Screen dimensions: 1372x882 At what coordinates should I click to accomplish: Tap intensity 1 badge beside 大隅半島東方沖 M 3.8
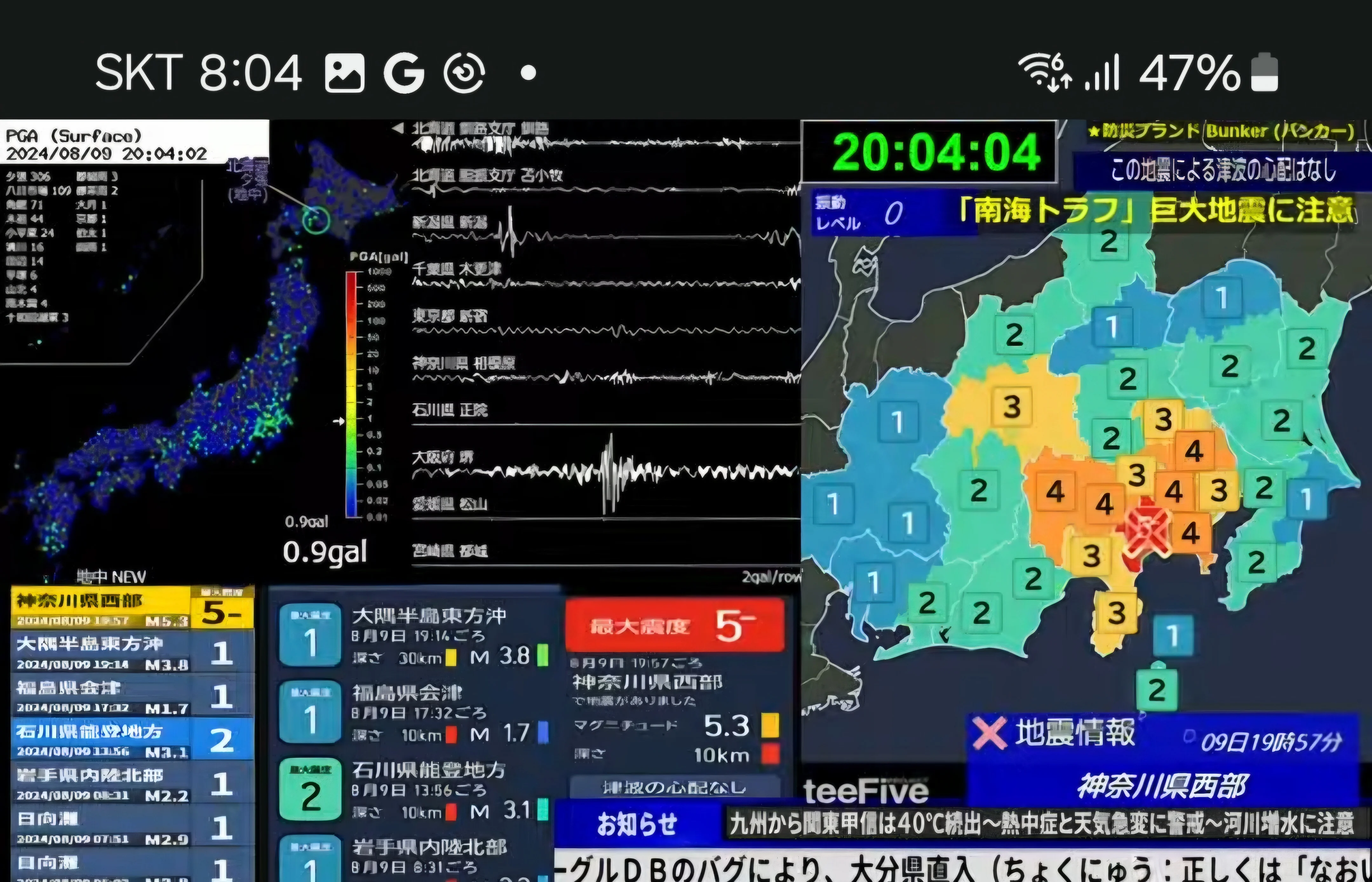310,635
